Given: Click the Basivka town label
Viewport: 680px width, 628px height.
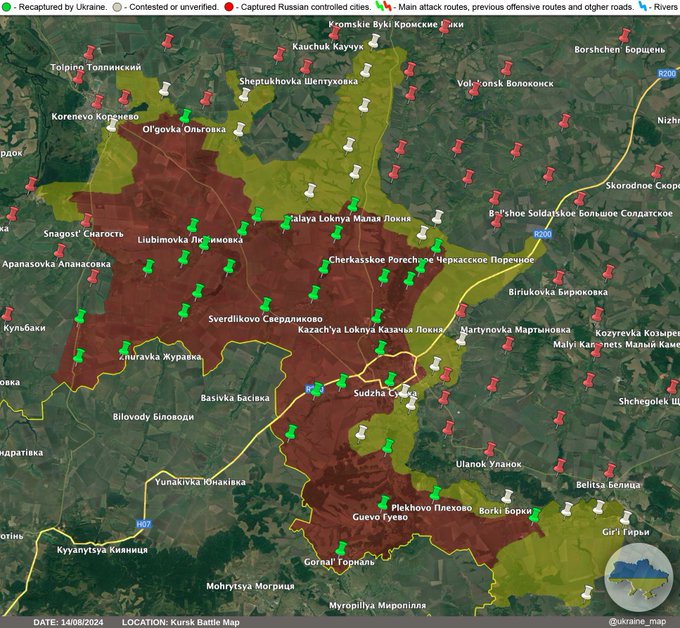Looking at the screenshot, I should [235, 398].
